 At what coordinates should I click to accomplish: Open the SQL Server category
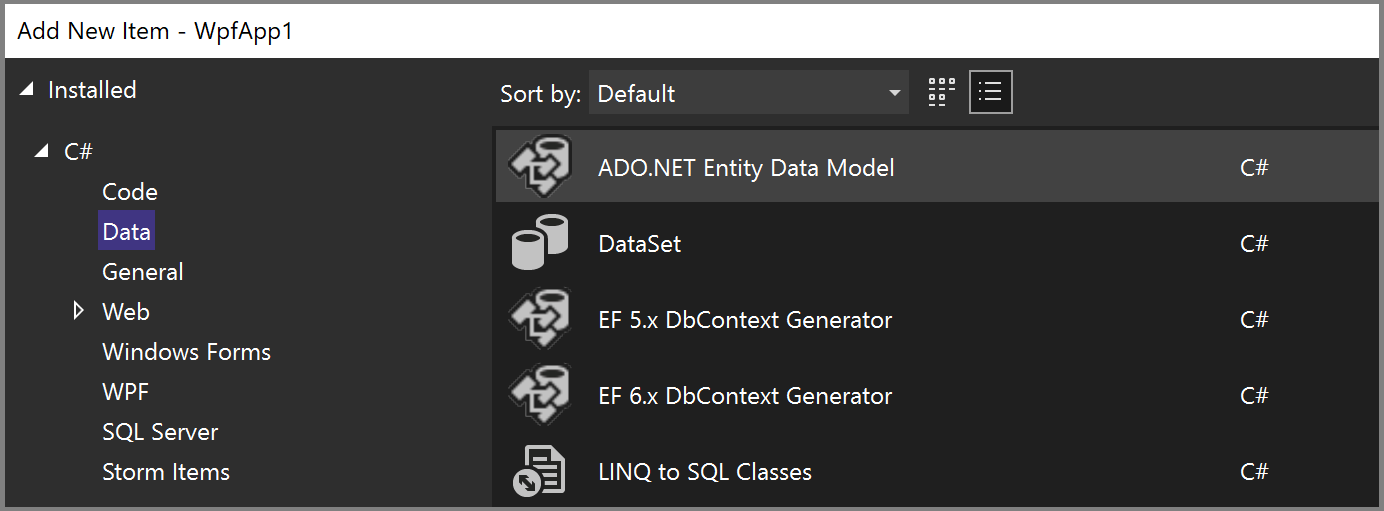(160, 431)
